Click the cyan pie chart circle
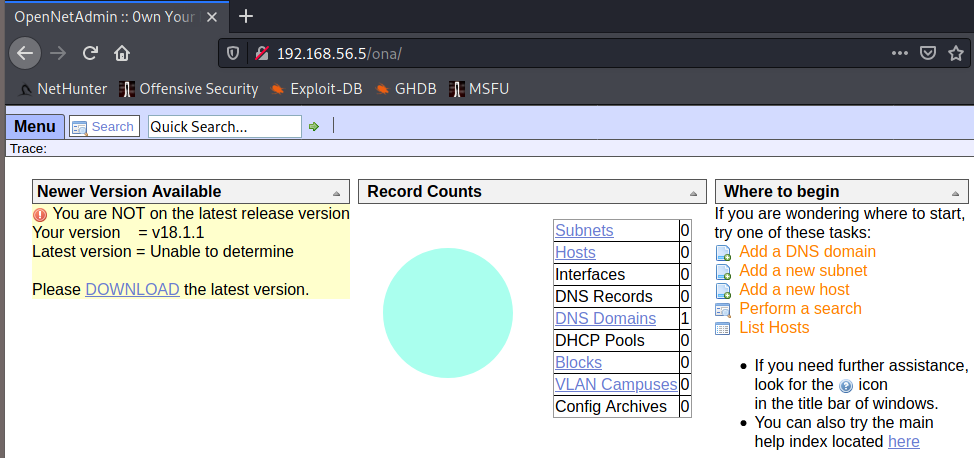Image resolution: width=974 pixels, height=458 pixels. click(448, 313)
